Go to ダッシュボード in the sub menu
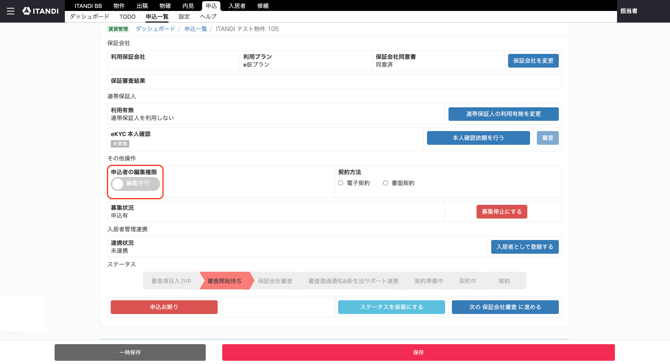670x364 pixels. coord(89,17)
